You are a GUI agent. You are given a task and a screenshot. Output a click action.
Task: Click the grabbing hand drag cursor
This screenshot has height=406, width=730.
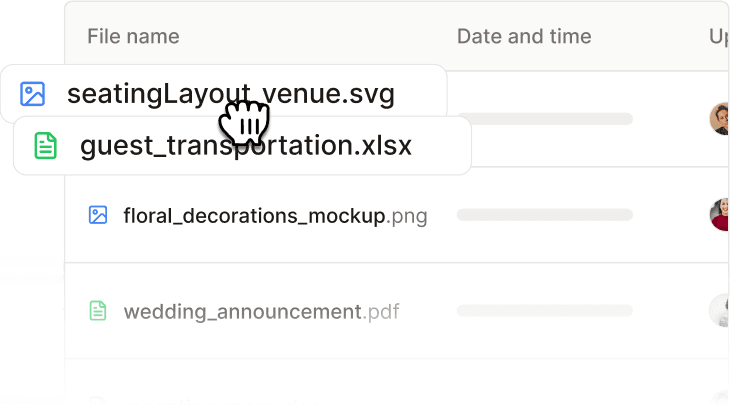click(244, 123)
